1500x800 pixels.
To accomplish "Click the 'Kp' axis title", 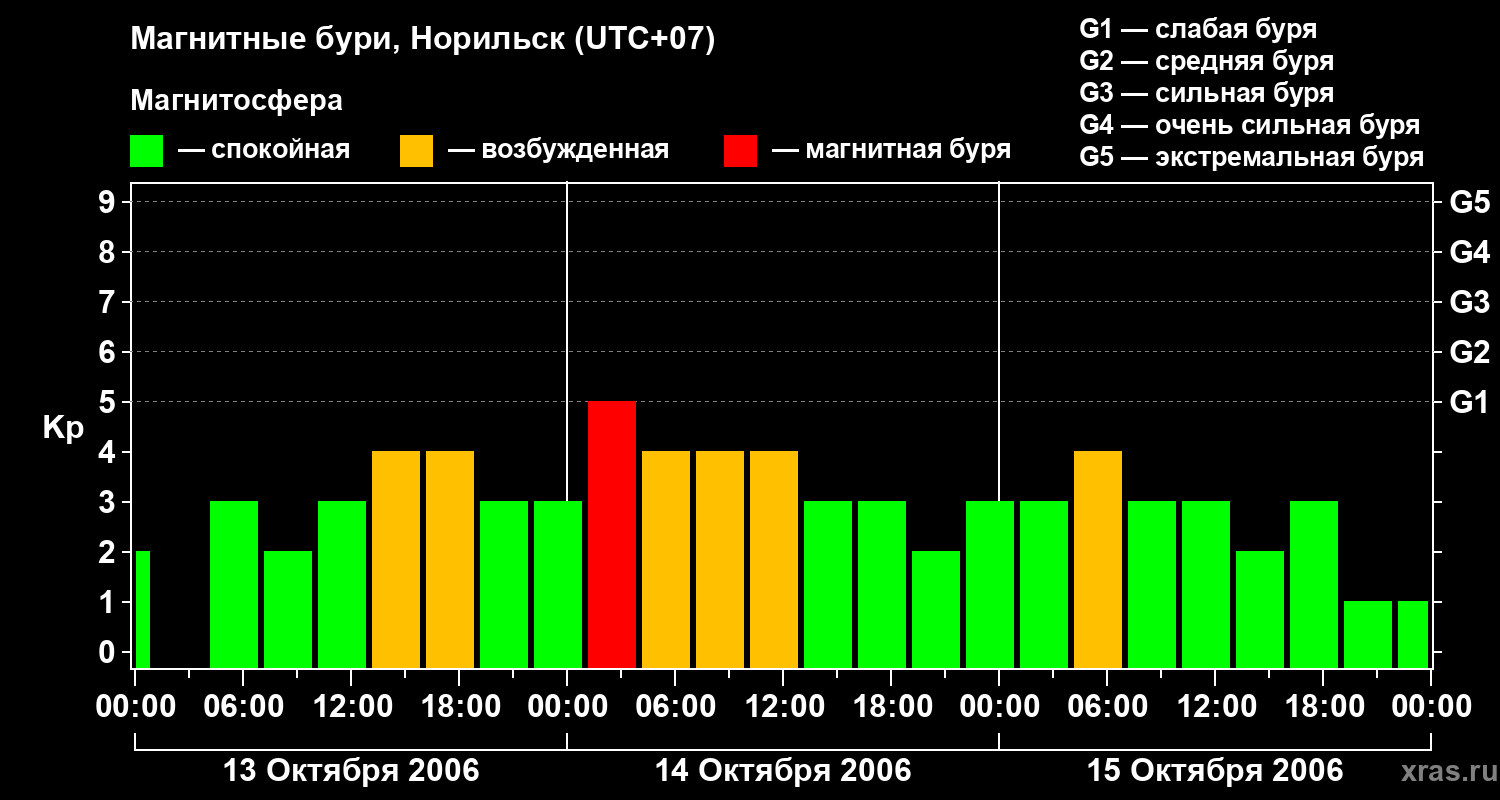I will point(63,428).
